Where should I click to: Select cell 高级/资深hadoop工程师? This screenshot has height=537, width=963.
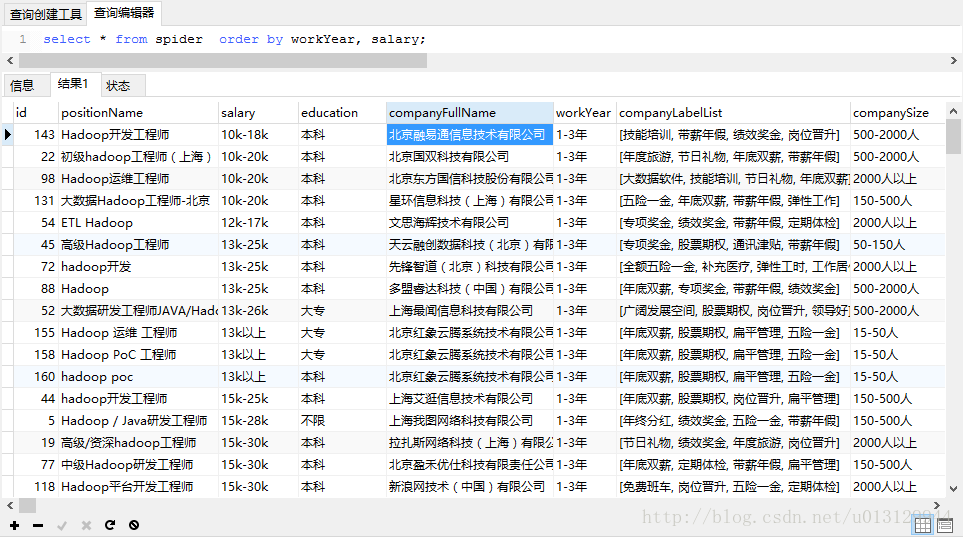(x=138, y=443)
